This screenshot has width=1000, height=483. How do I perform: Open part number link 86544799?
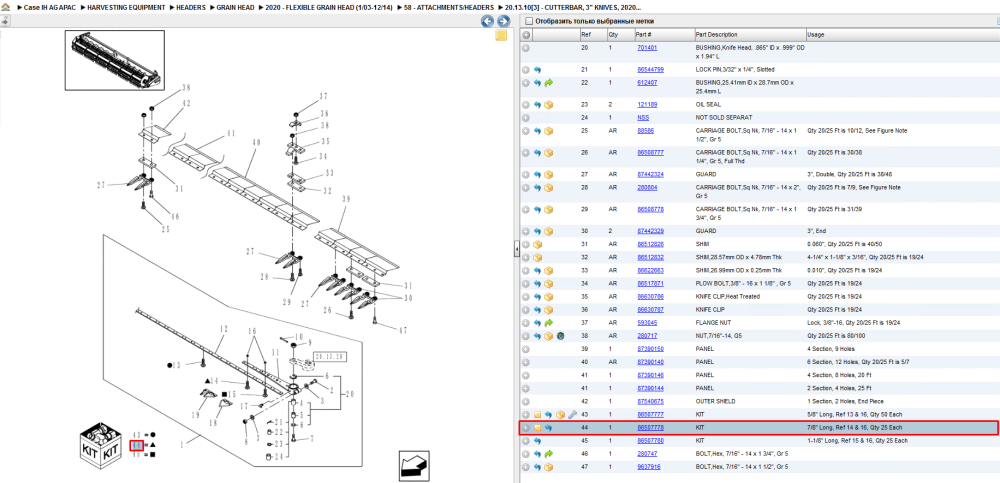(650, 70)
